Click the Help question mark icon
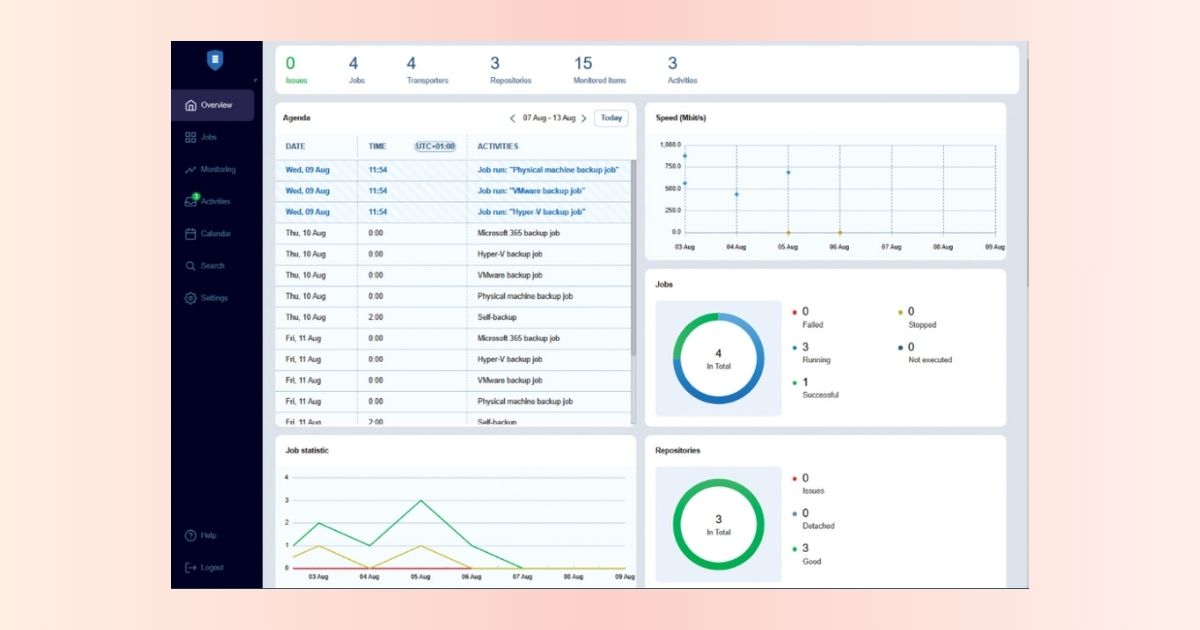This screenshot has height=630, width=1200. coord(191,535)
